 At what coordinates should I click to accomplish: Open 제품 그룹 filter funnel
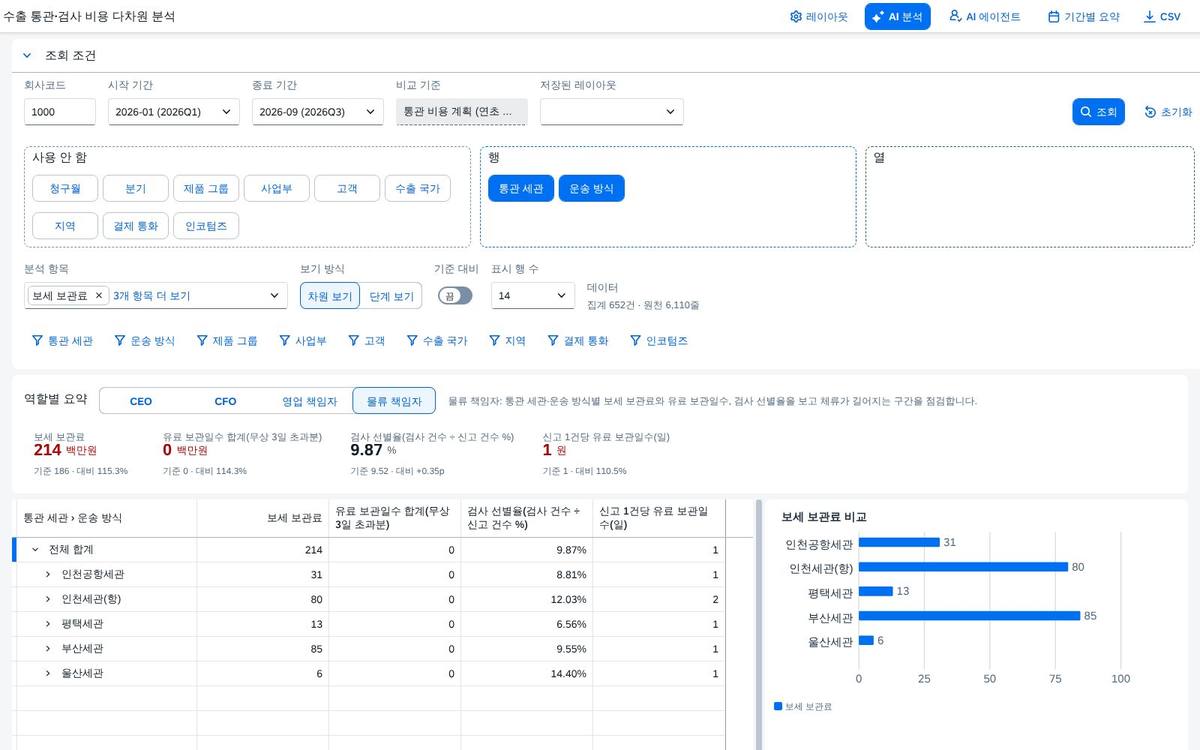[x=227, y=341]
